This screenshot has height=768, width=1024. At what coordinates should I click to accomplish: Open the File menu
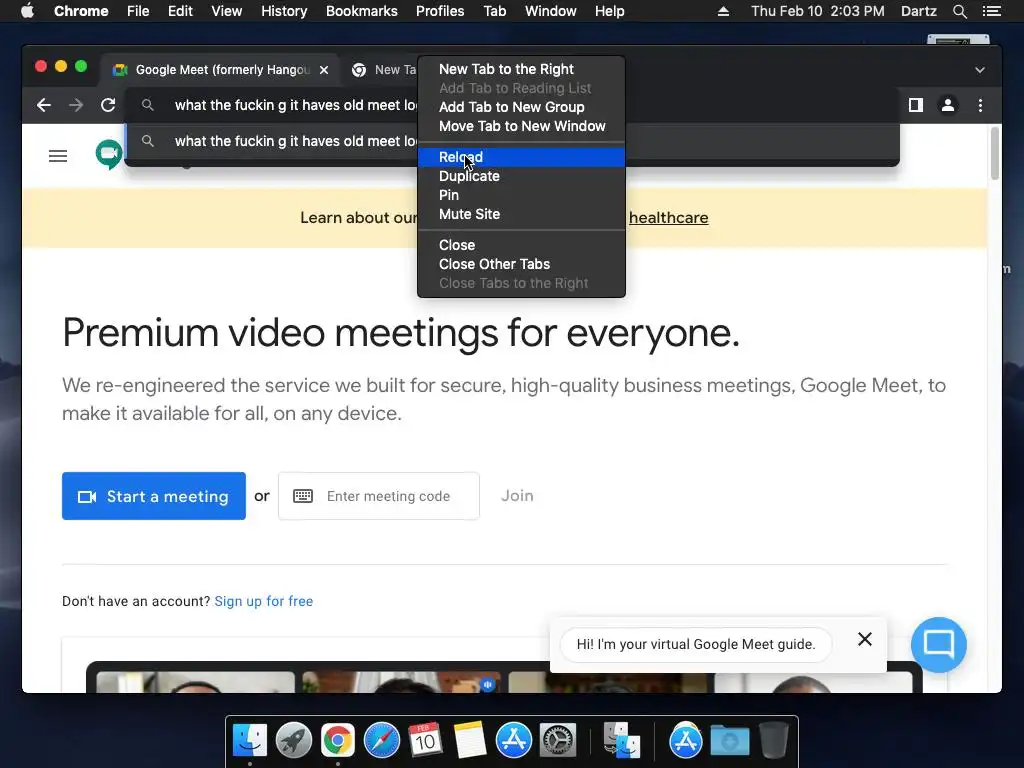click(138, 11)
